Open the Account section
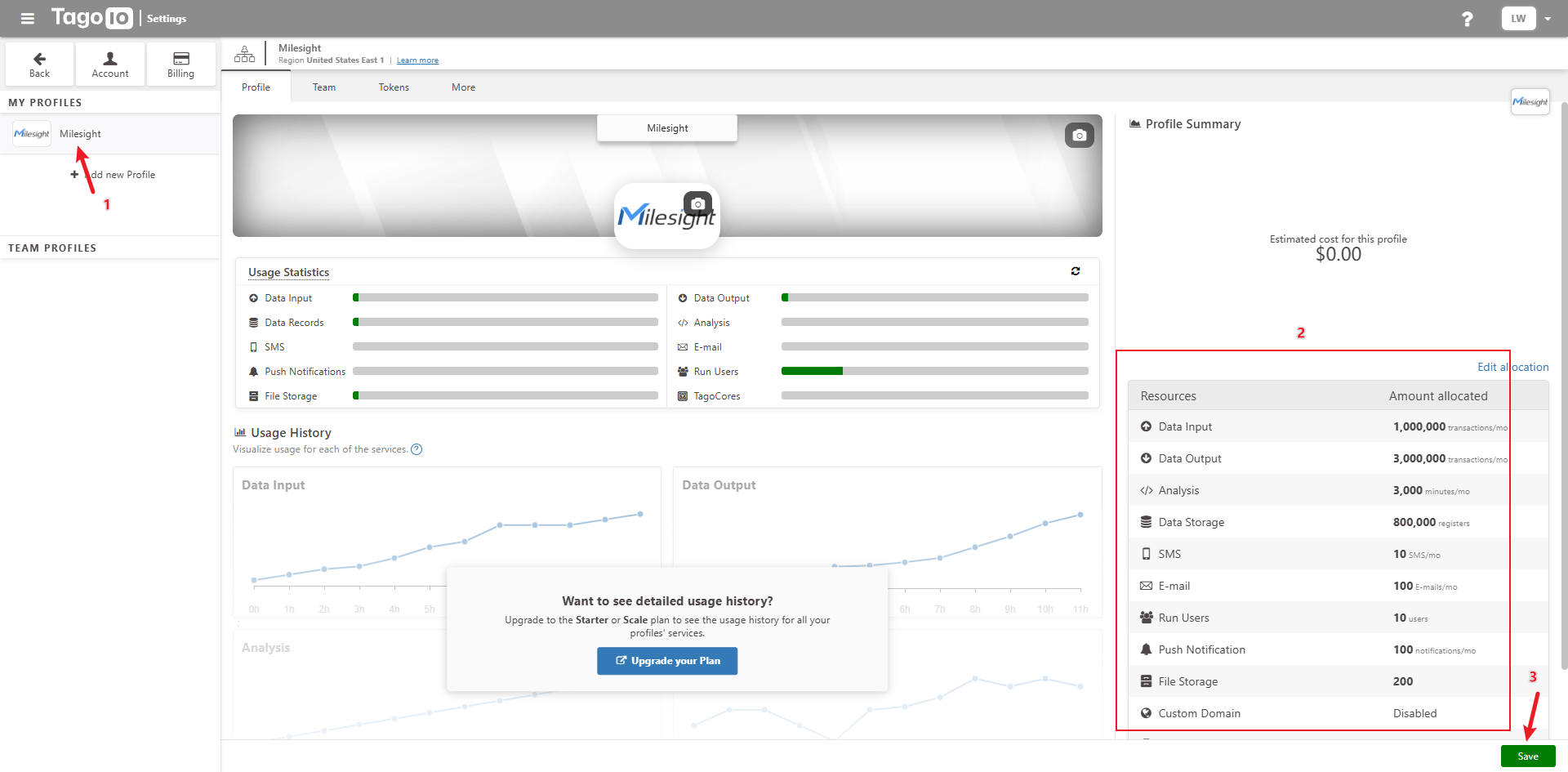 click(x=110, y=65)
